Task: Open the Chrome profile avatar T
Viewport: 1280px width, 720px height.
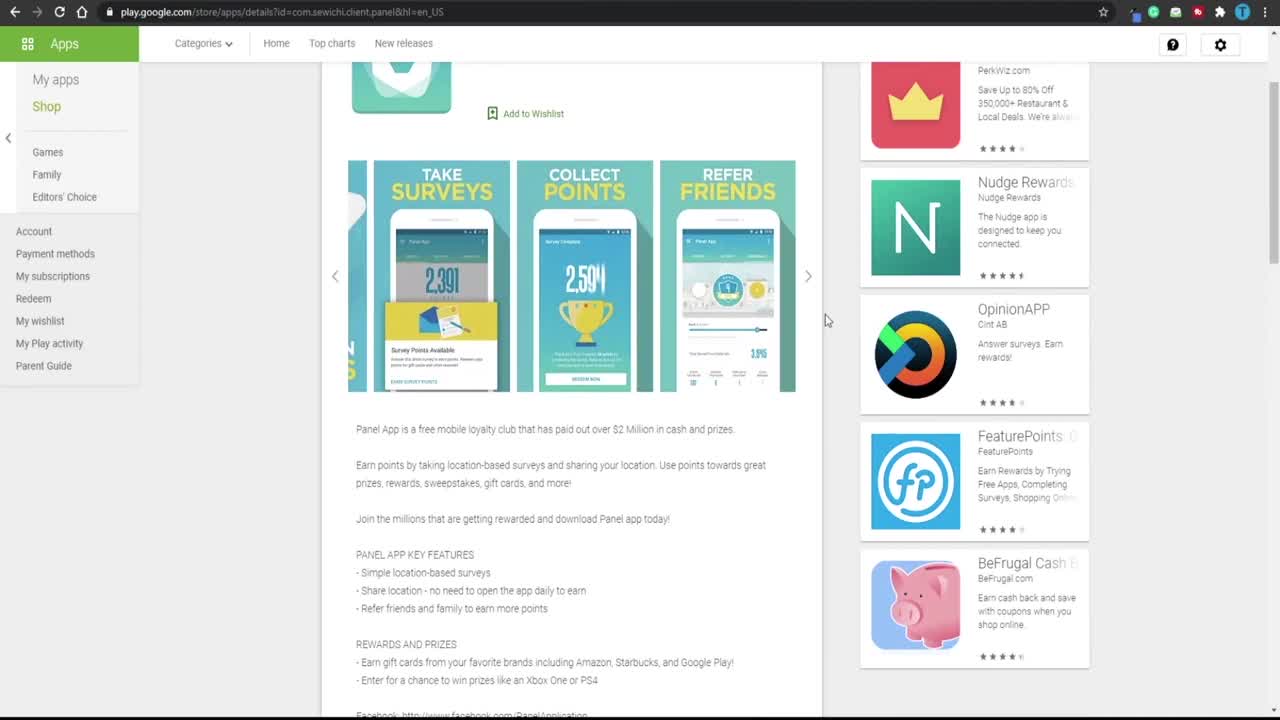Action: pyautogui.click(x=1243, y=12)
